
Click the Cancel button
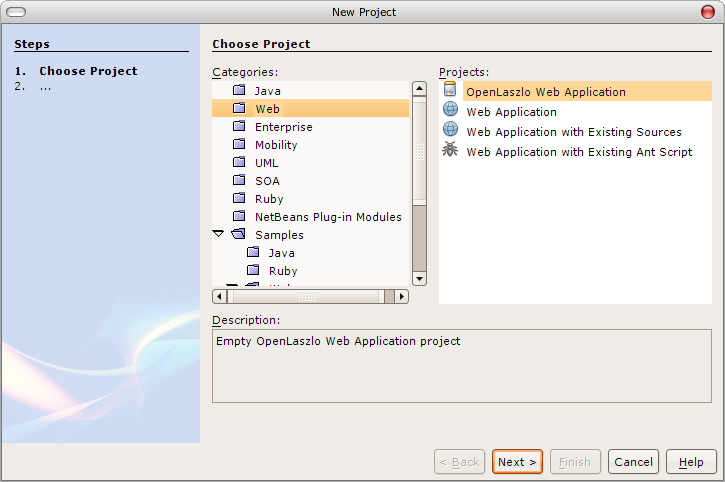click(633, 462)
